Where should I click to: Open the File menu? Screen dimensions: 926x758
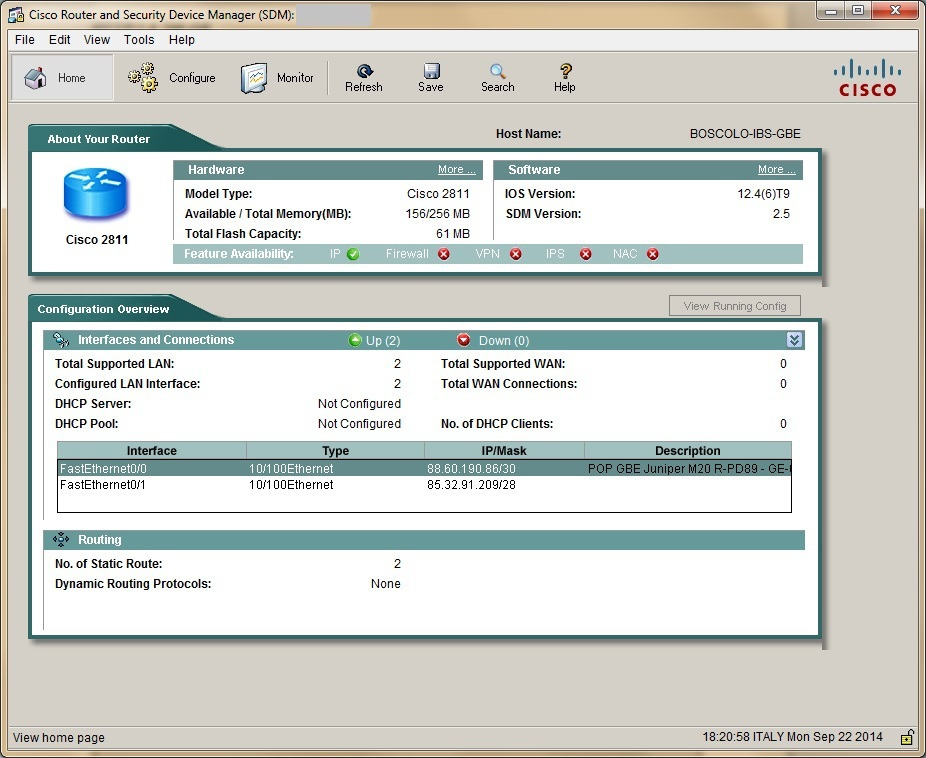pyautogui.click(x=25, y=40)
